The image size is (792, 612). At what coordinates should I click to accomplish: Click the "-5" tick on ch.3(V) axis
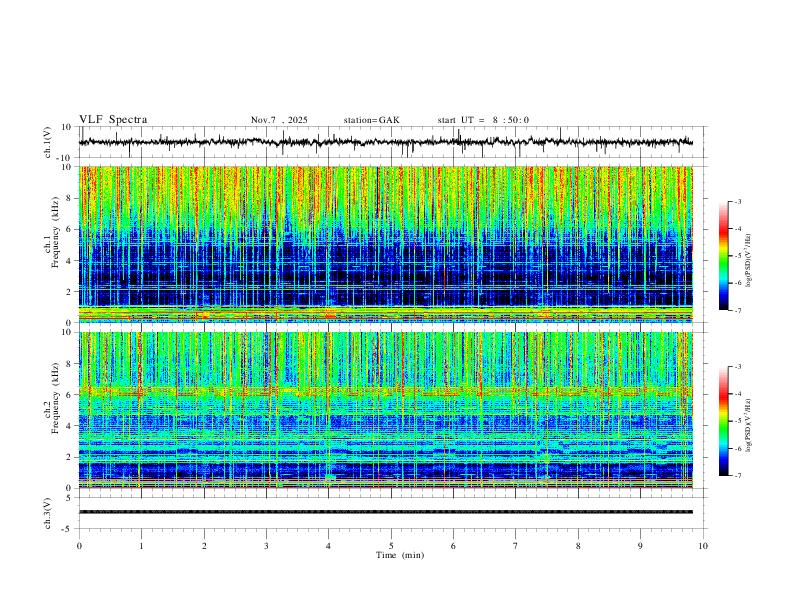pyautogui.click(x=68, y=529)
